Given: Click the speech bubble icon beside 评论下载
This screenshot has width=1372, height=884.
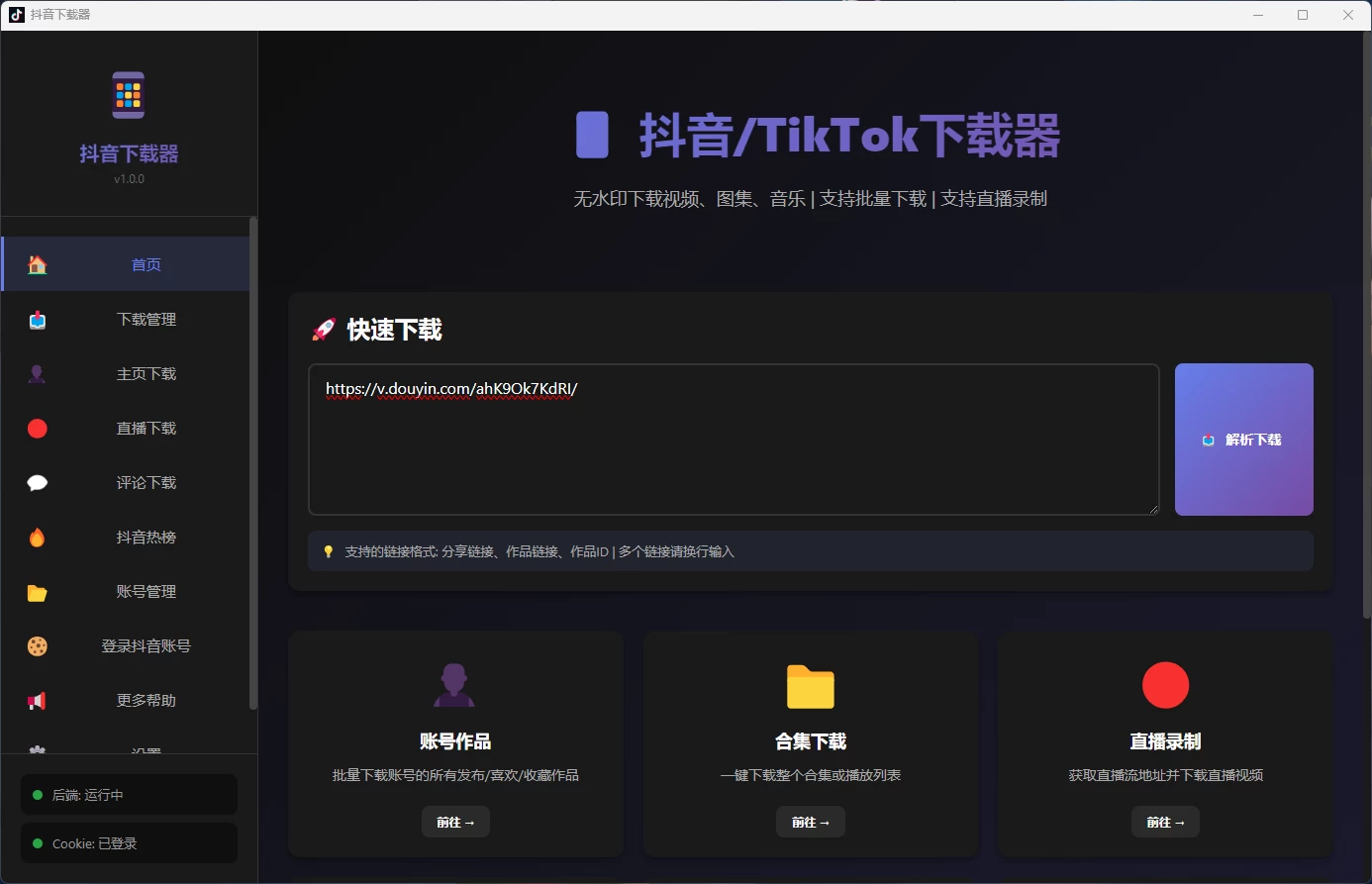Looking at the screenshot, I should pos(38,483).
